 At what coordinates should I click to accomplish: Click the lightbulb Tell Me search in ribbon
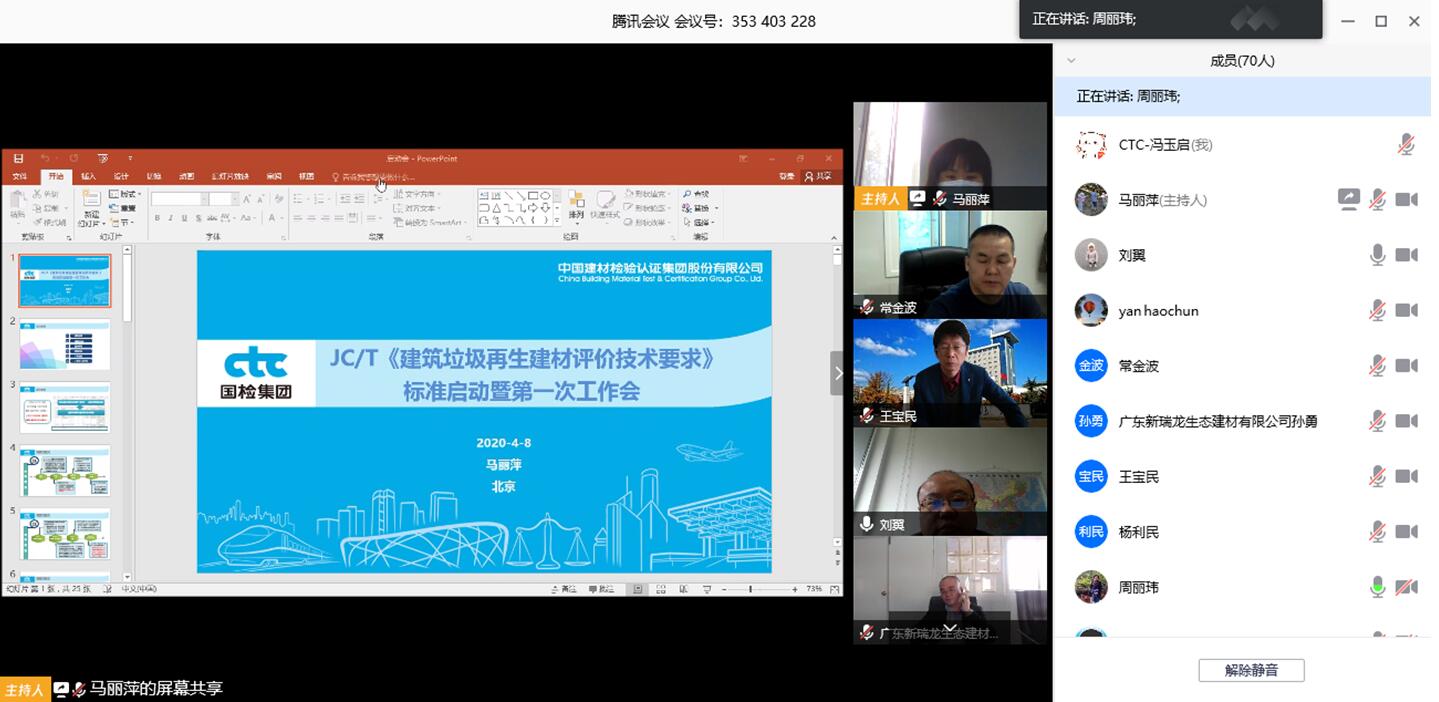pos(336,177)
